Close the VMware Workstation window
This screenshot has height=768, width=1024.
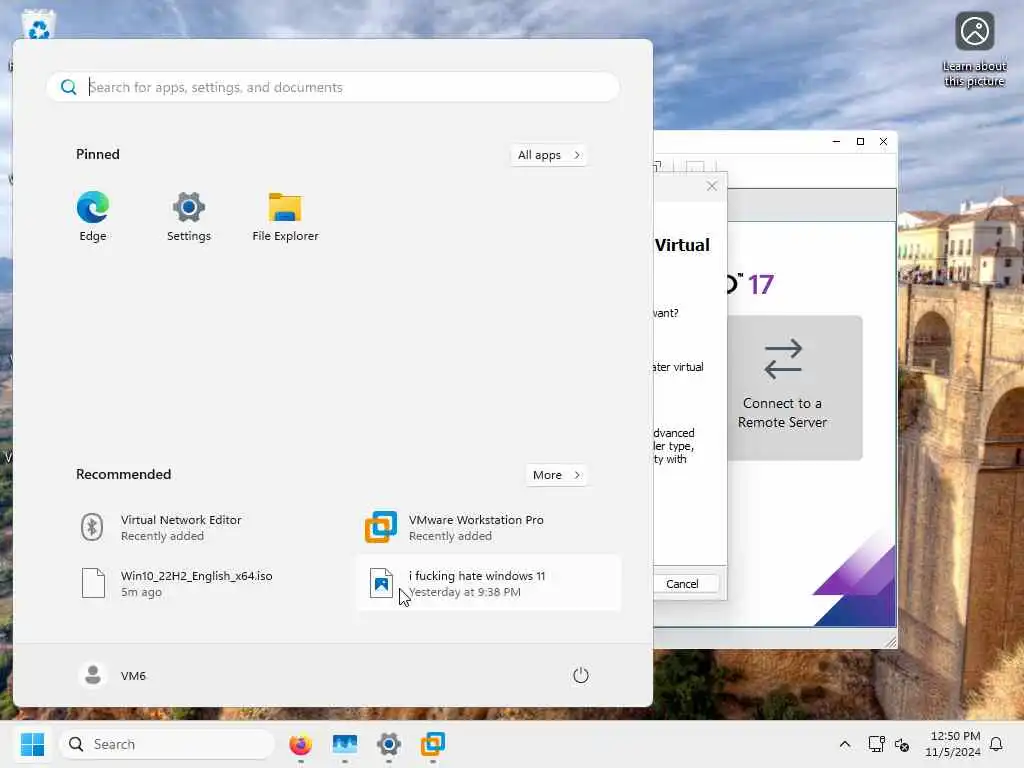(x=884, y=142)
